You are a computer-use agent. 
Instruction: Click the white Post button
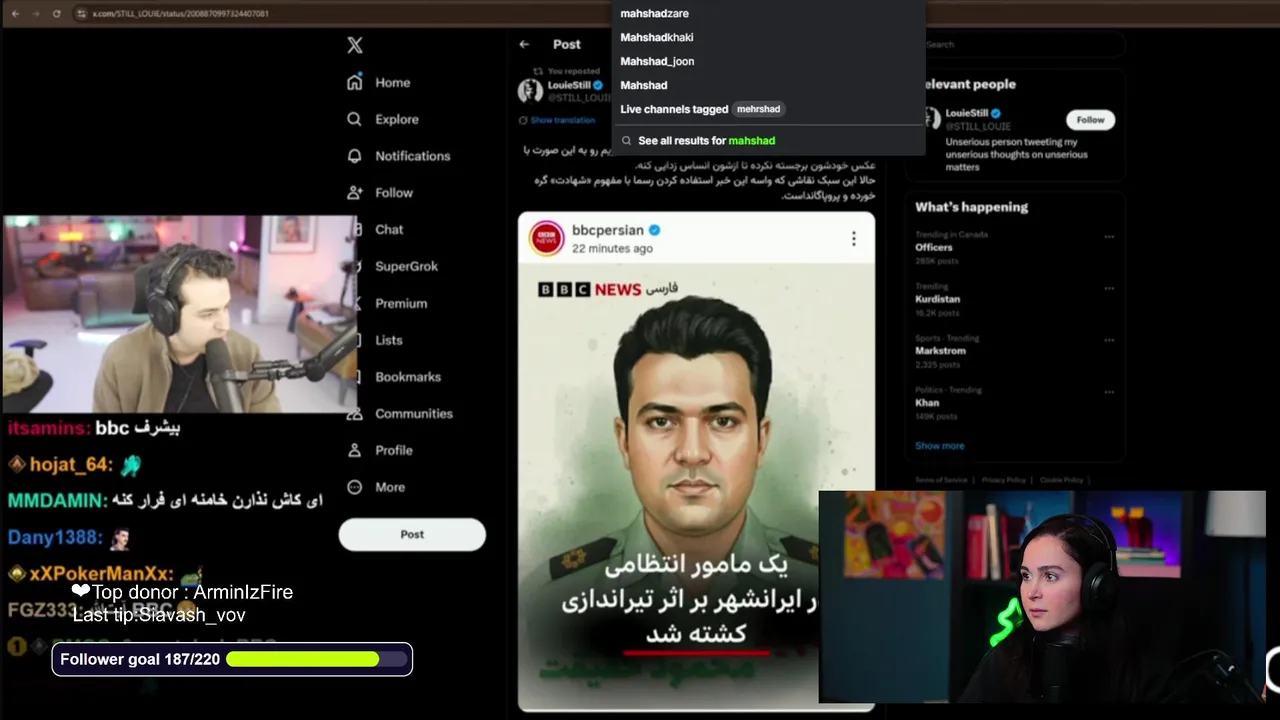pos(412,534)
